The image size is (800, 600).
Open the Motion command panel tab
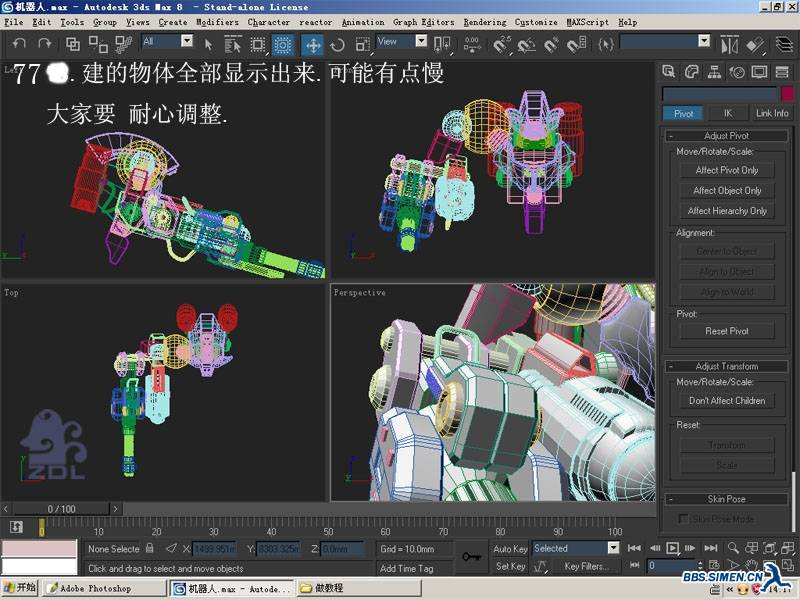[x=737, y=71]
